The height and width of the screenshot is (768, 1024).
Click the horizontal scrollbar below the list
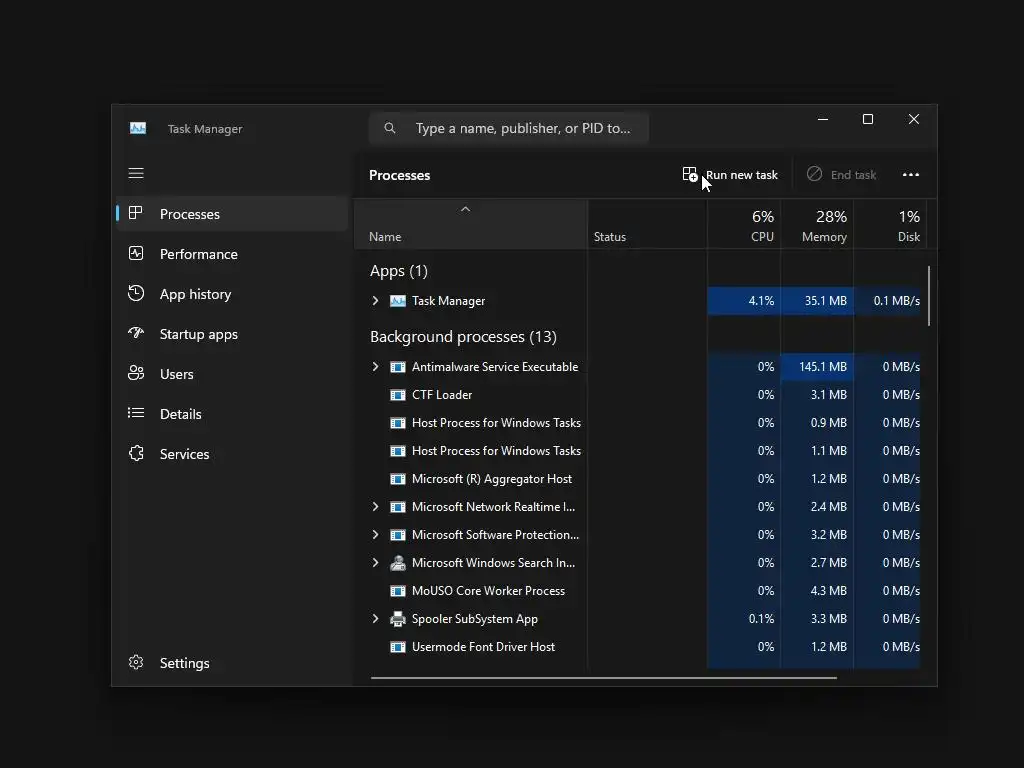pyautogui.click(x=603, y=678)
